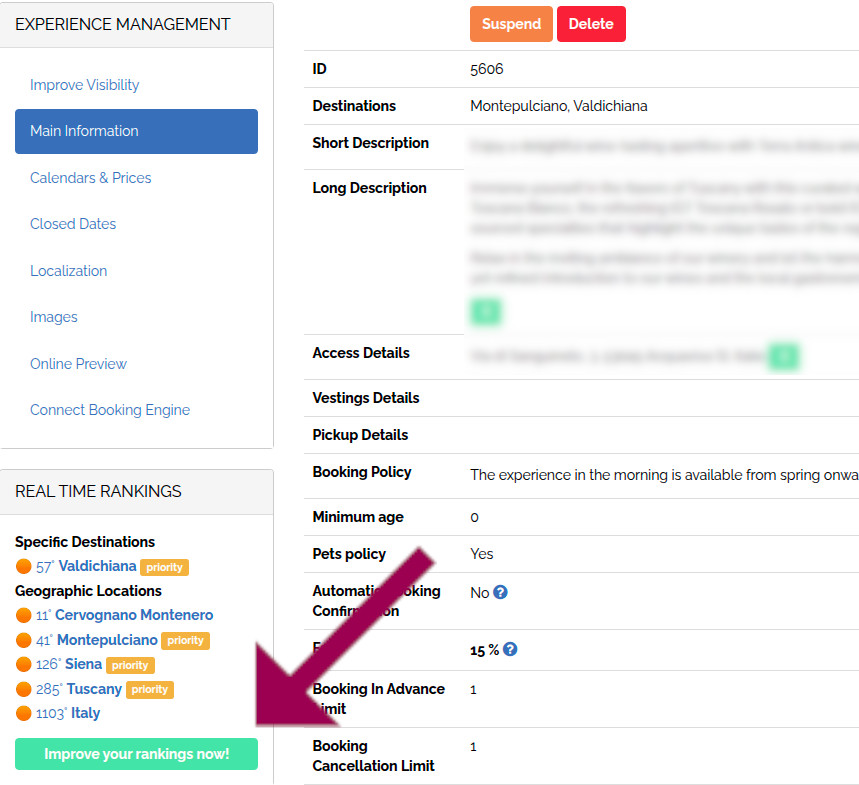Click help icon next to Automatic Booking Confirmation
The image size is (859, 785).
[501, 592]
